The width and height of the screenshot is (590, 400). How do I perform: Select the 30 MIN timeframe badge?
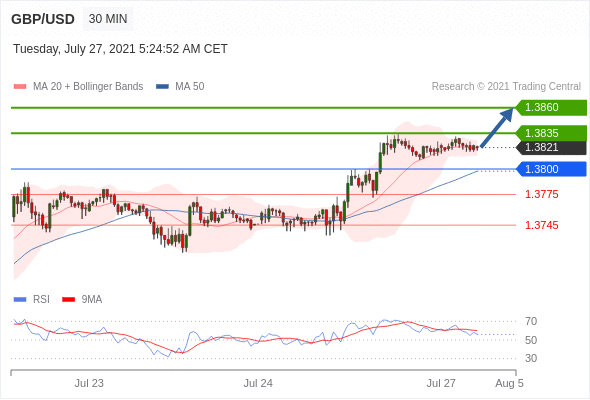108,19
